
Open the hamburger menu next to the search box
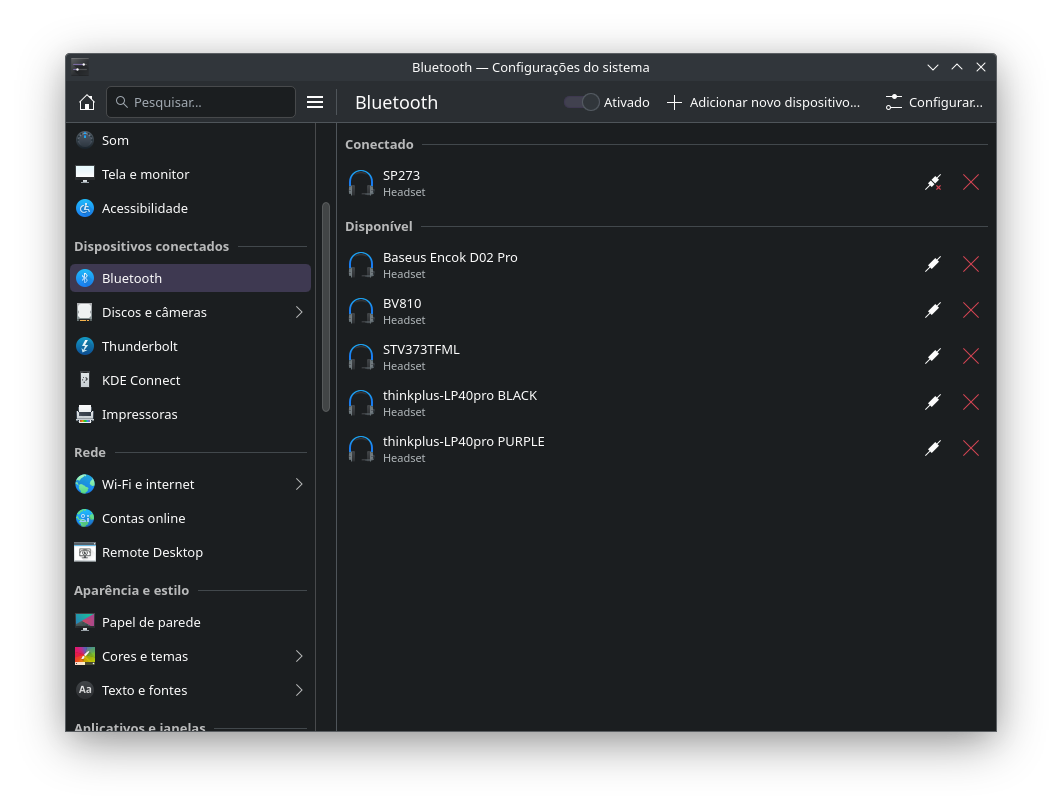pos(315,102)
